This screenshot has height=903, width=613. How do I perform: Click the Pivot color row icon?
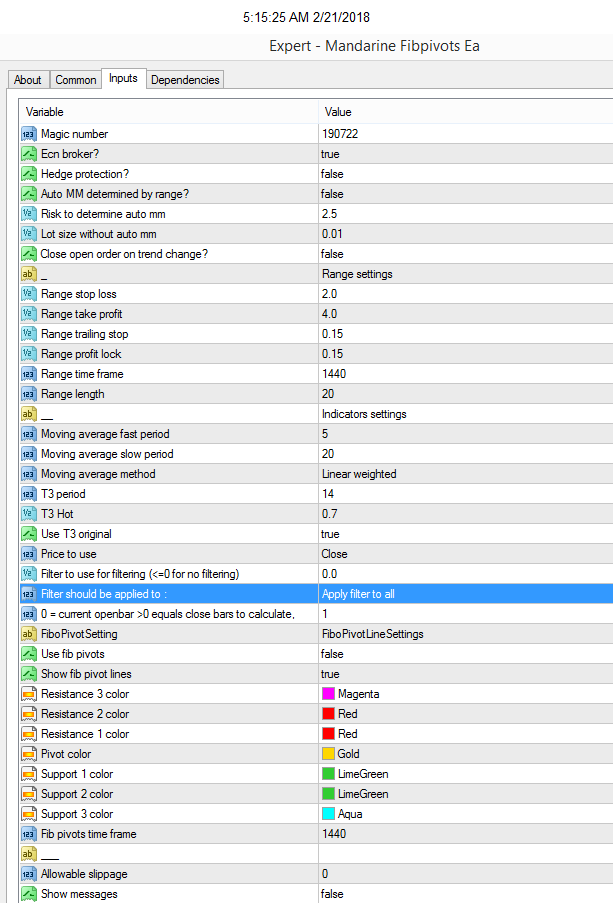point(29,754)
